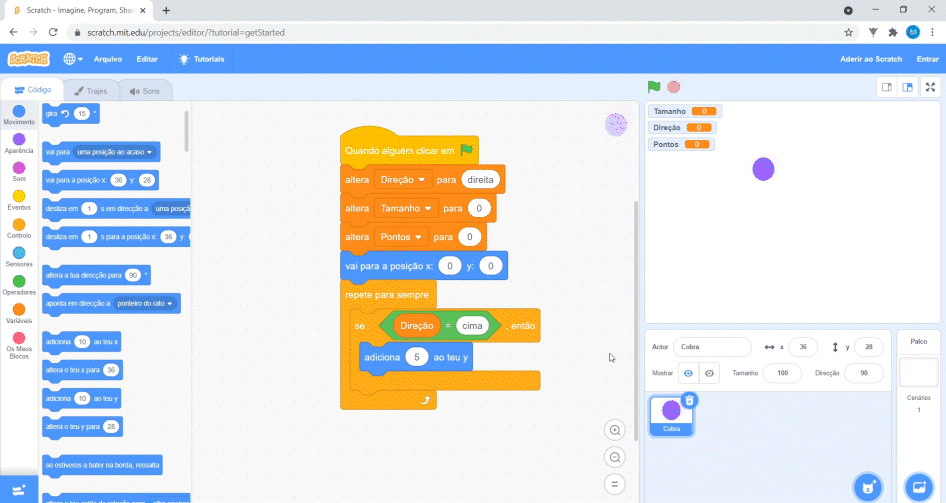Screen dimensions: 946x503
Task: Select the Palco backdrop thumbnail
Action: (918, 372)
